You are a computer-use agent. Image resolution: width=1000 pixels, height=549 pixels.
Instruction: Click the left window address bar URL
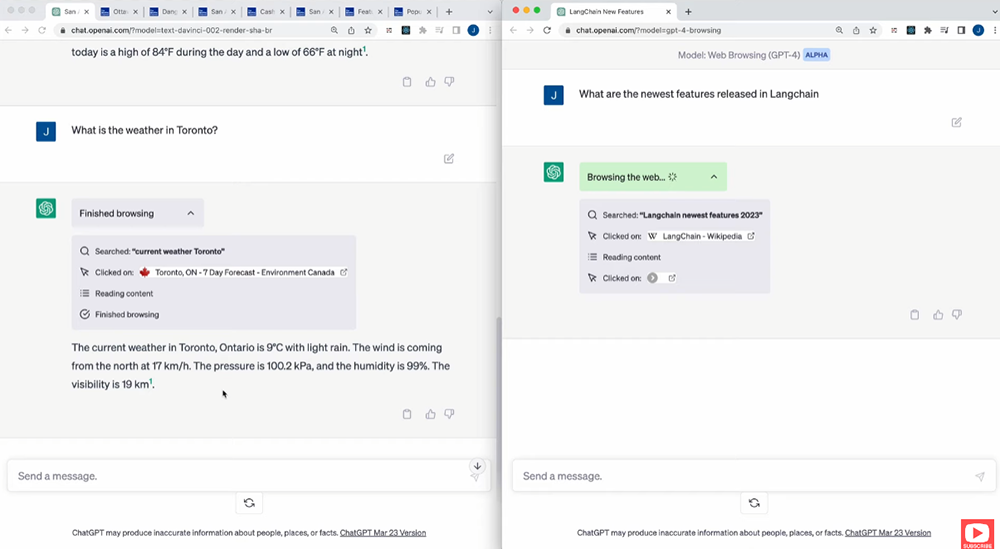point(171,30)
